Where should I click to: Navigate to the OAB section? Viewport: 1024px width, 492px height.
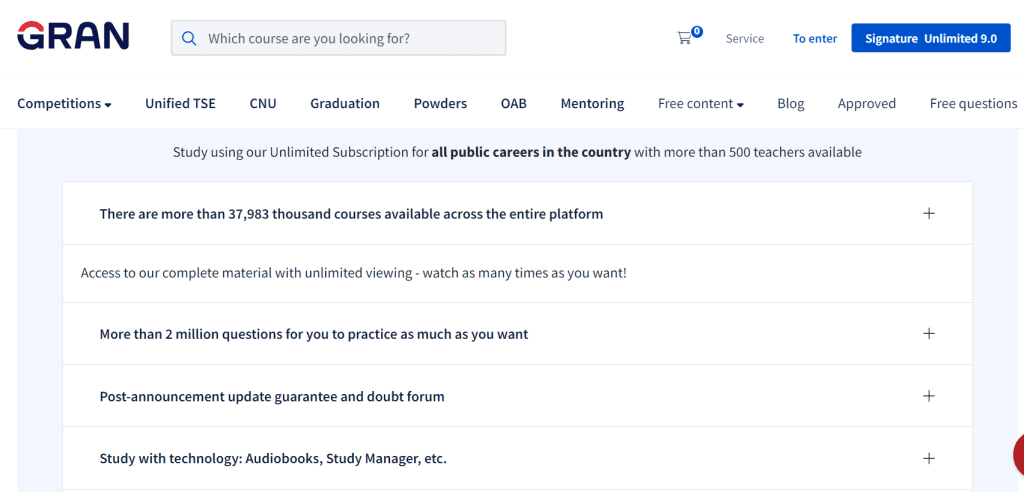[514, 103]
